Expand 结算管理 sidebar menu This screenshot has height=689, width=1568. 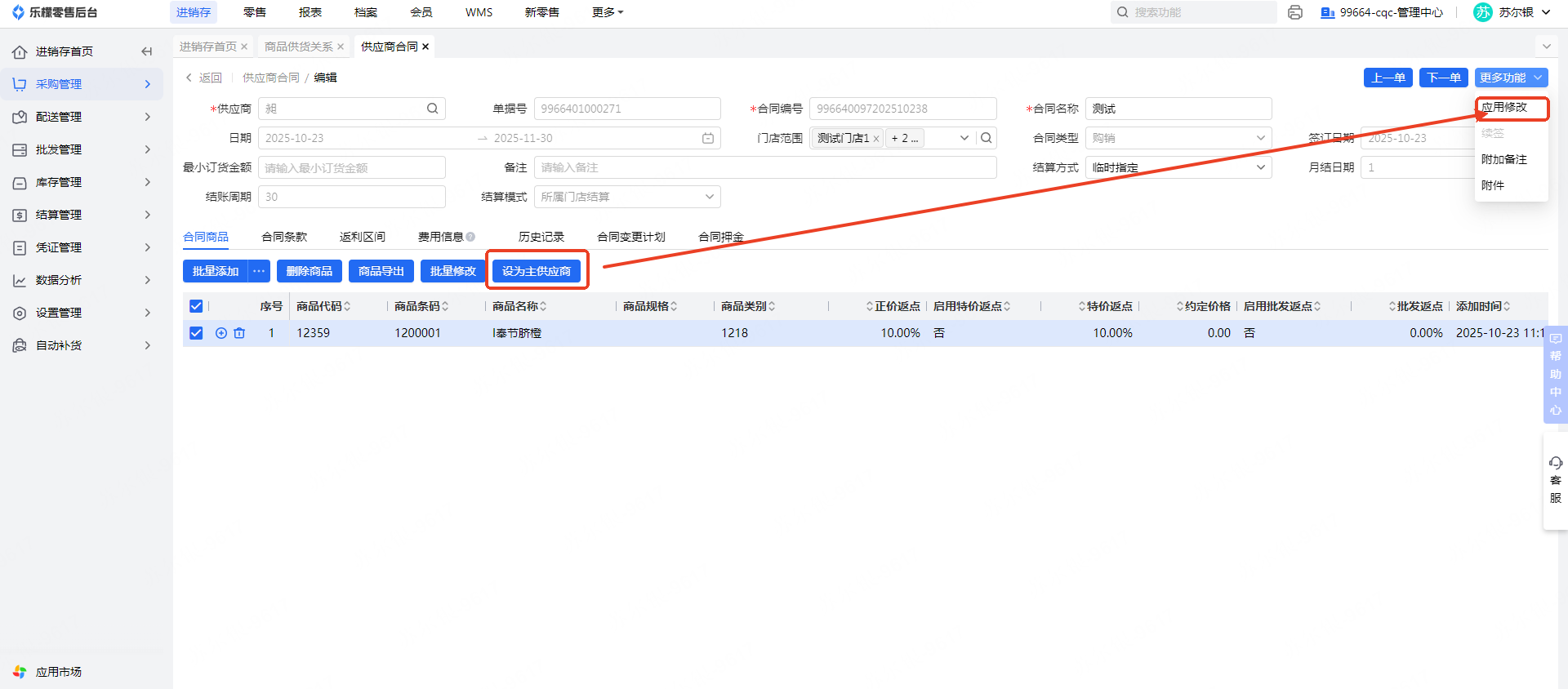point(82,215)
